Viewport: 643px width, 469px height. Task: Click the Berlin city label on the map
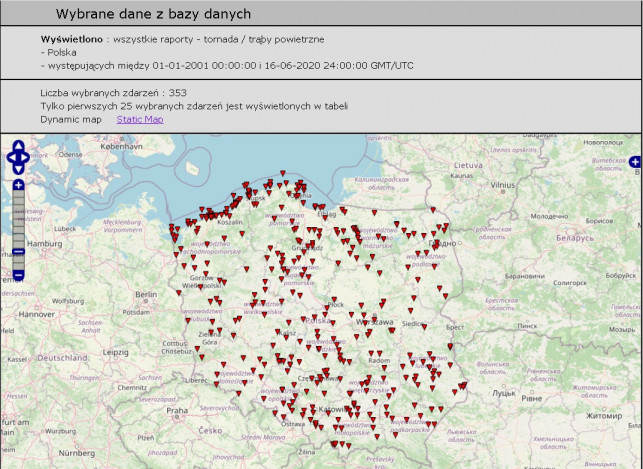coord(146,295)
